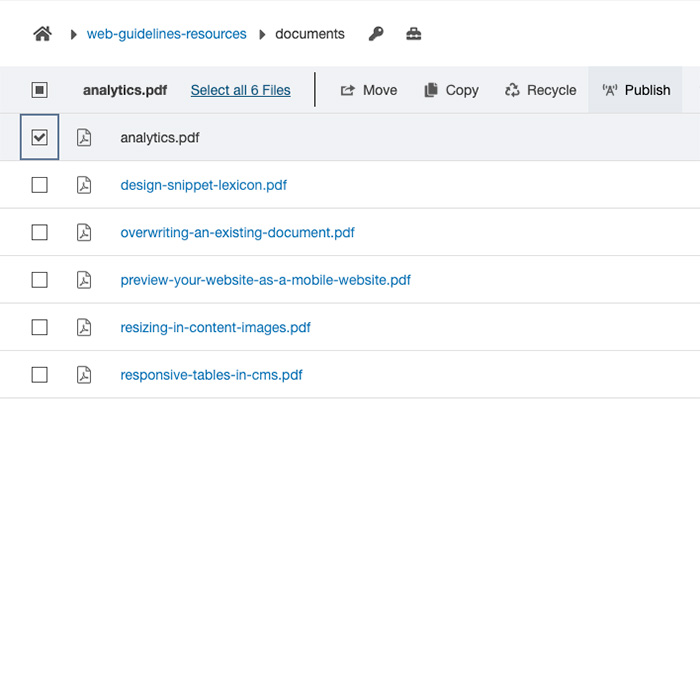Viewport: 700px width, 700px height.
Task: Open web-guidelines-resources breadcrumb link
Action: 166,34
